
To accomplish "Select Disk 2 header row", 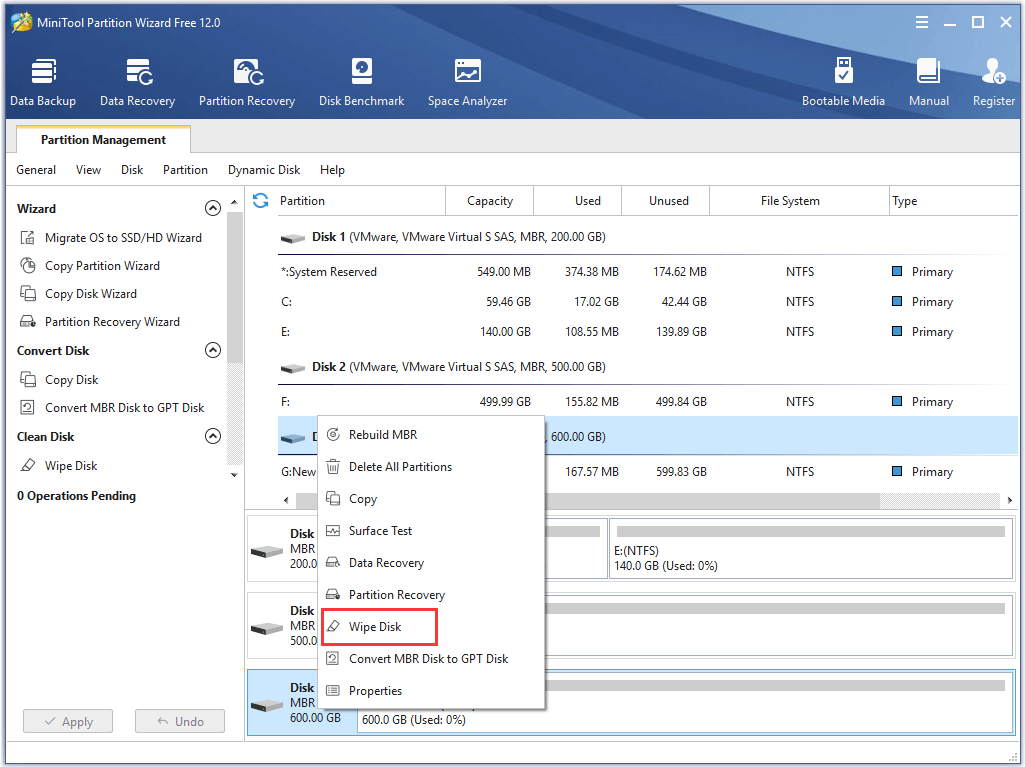I will (648, 367).
